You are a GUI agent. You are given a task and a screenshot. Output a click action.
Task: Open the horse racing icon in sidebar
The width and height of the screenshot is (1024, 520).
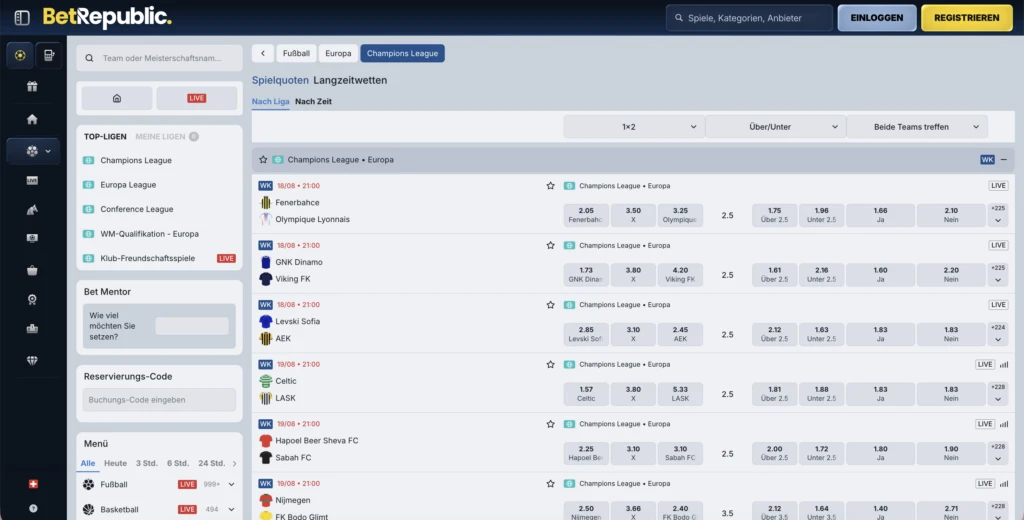tap(32, 210)
